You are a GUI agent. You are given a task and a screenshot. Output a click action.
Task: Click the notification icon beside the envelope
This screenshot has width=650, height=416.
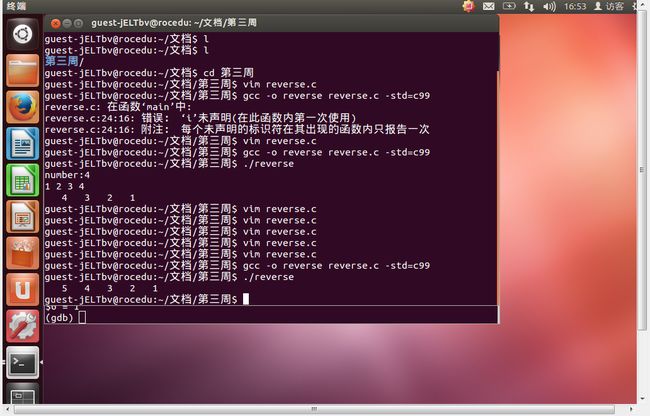pyautogui.click(x=469, y=6)
